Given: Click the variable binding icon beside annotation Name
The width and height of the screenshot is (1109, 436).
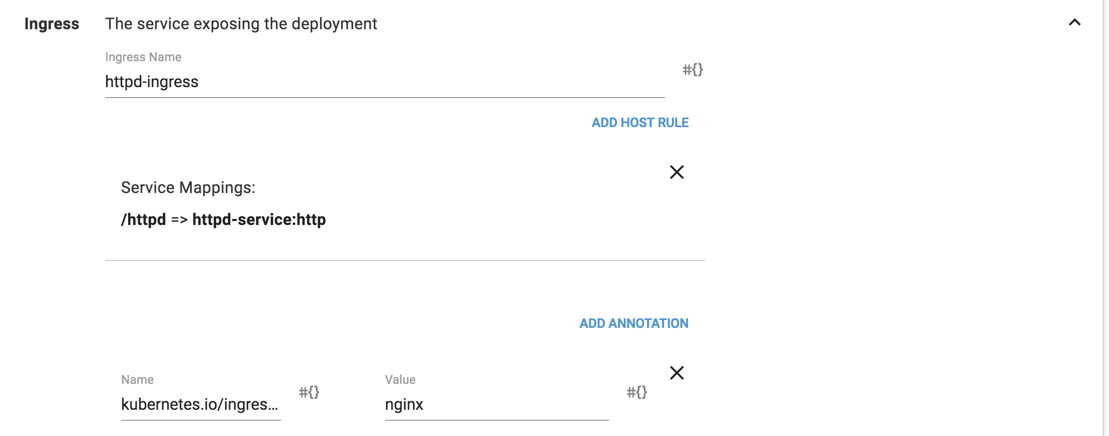Looking at the screenshot, I should [x=309, y=392].
